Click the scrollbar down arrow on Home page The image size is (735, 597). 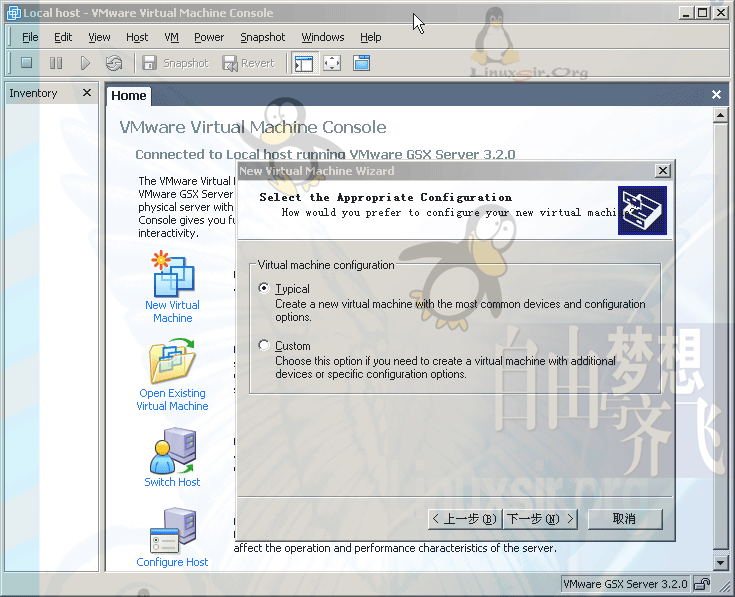point(720,562)
